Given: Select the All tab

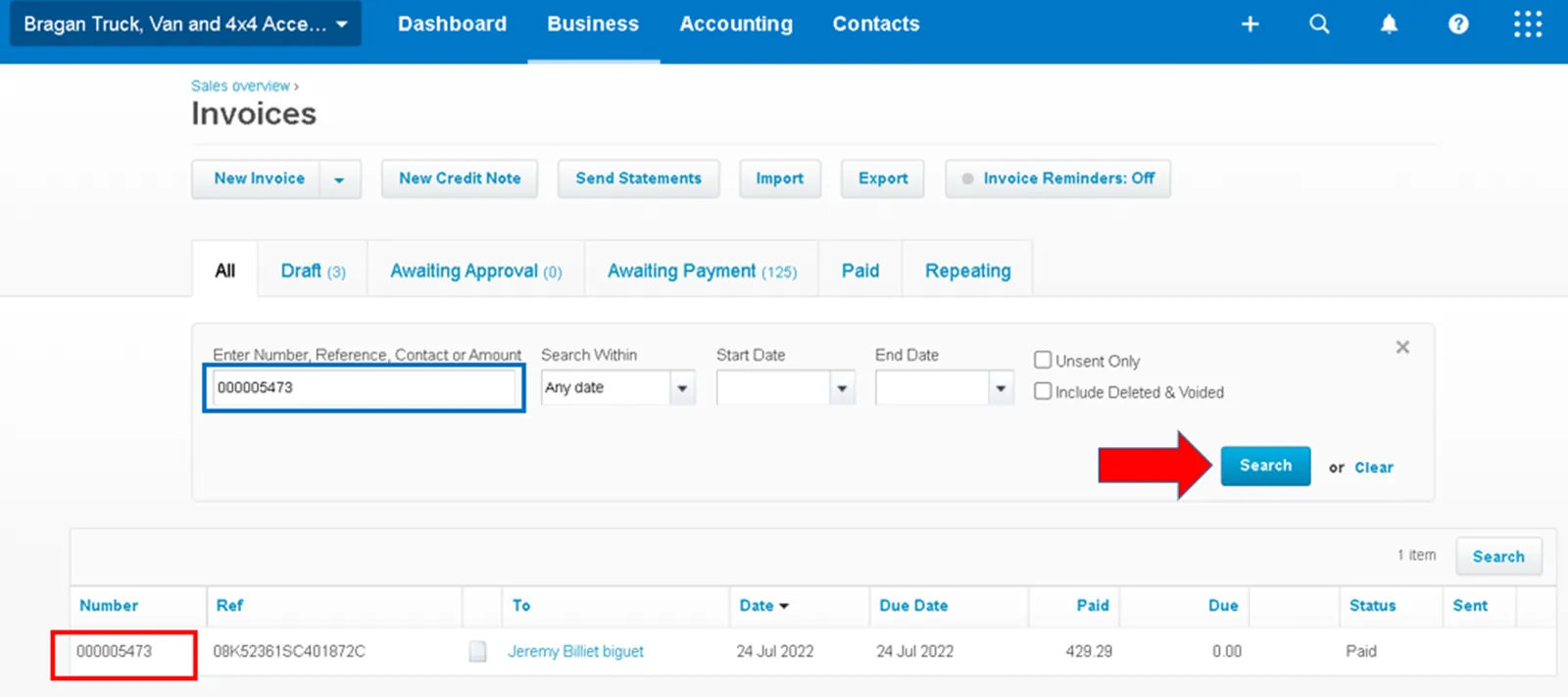Looking at the screenshot, I should tap(225, 271).
